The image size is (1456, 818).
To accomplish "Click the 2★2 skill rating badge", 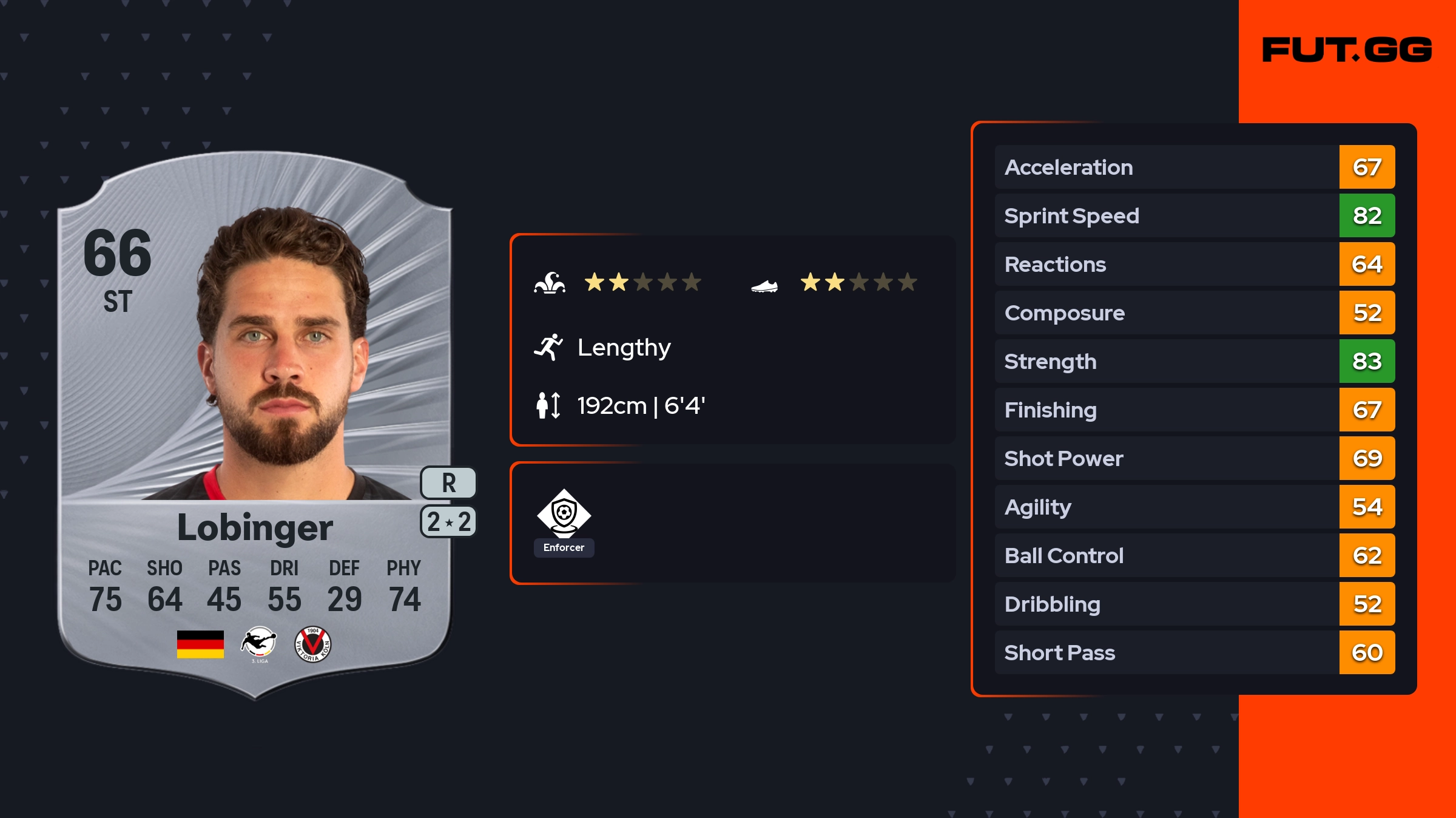I will tap(448, 522).
